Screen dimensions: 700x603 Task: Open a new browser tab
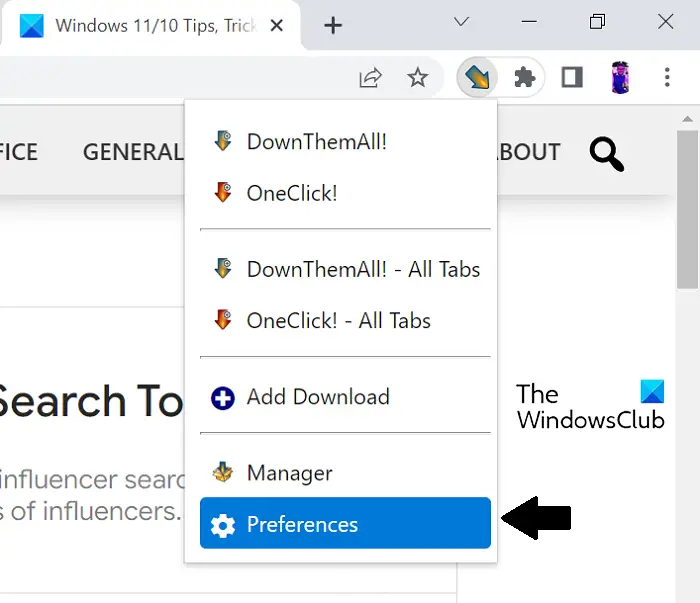(x=333, y=25)
